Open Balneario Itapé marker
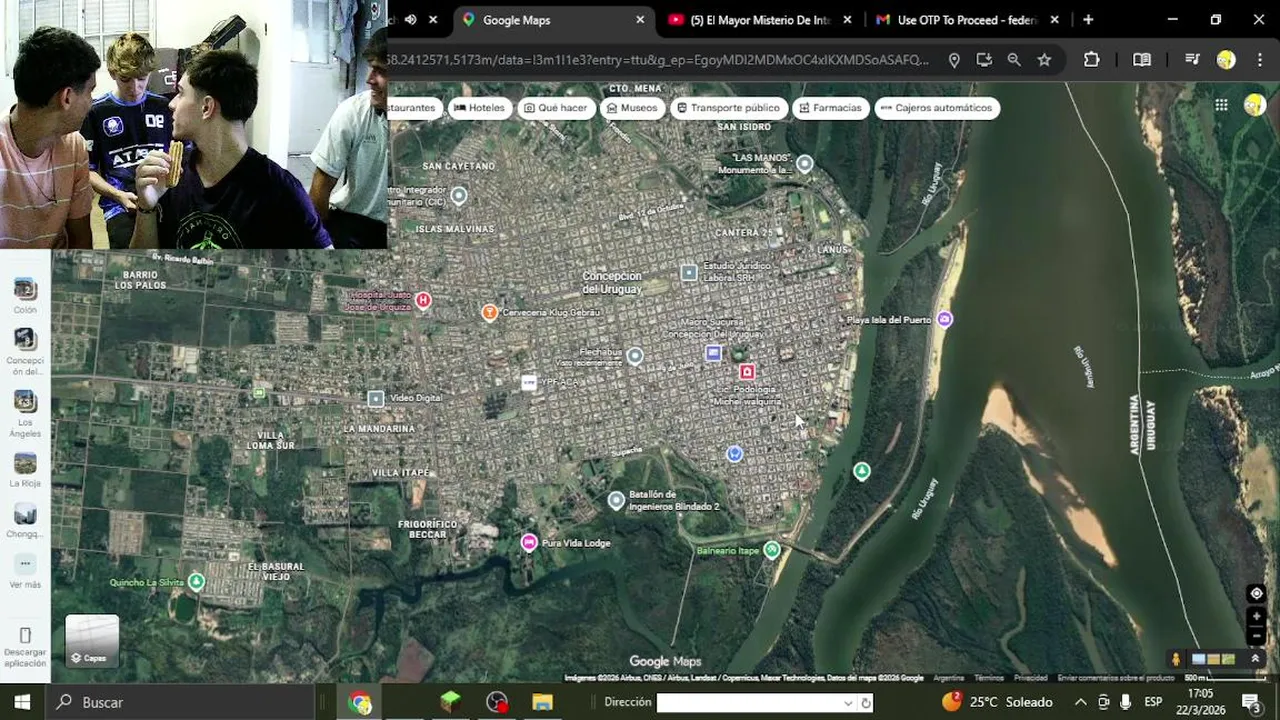Image resolution: width=1280 pixels, height=720 pixels. 771,549
